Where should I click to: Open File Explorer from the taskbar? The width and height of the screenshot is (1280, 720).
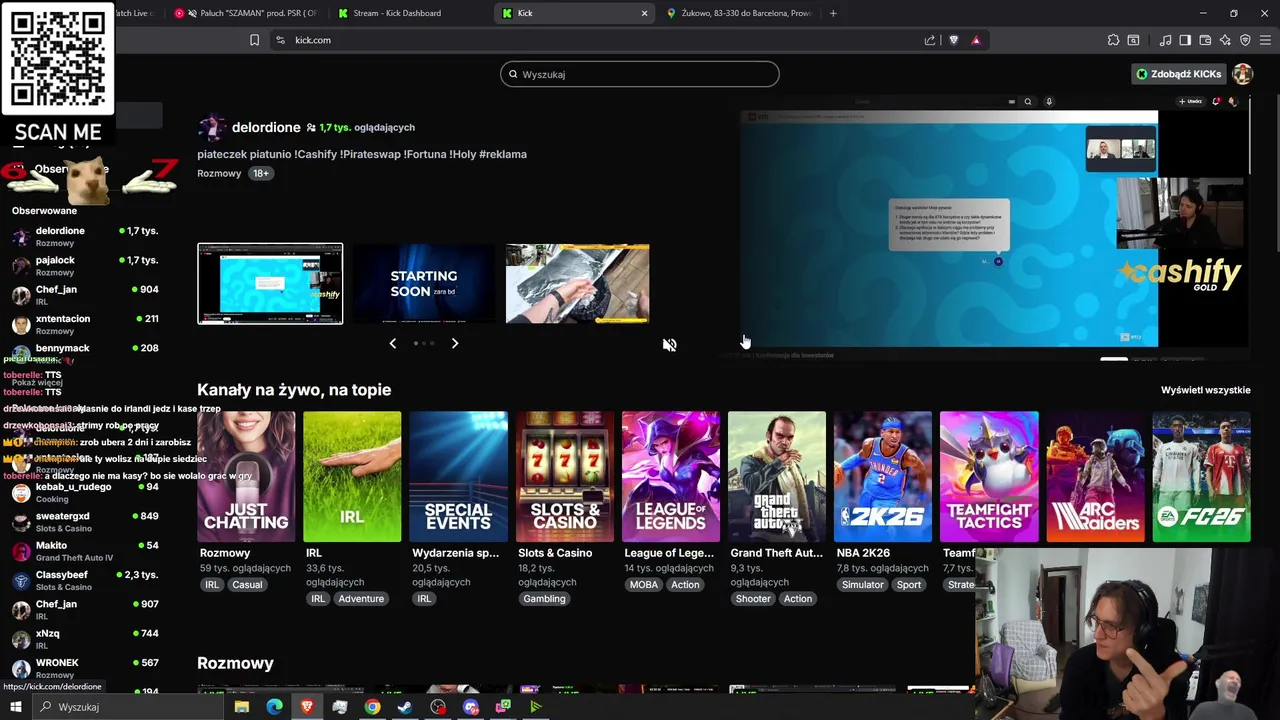click(242, 707)
